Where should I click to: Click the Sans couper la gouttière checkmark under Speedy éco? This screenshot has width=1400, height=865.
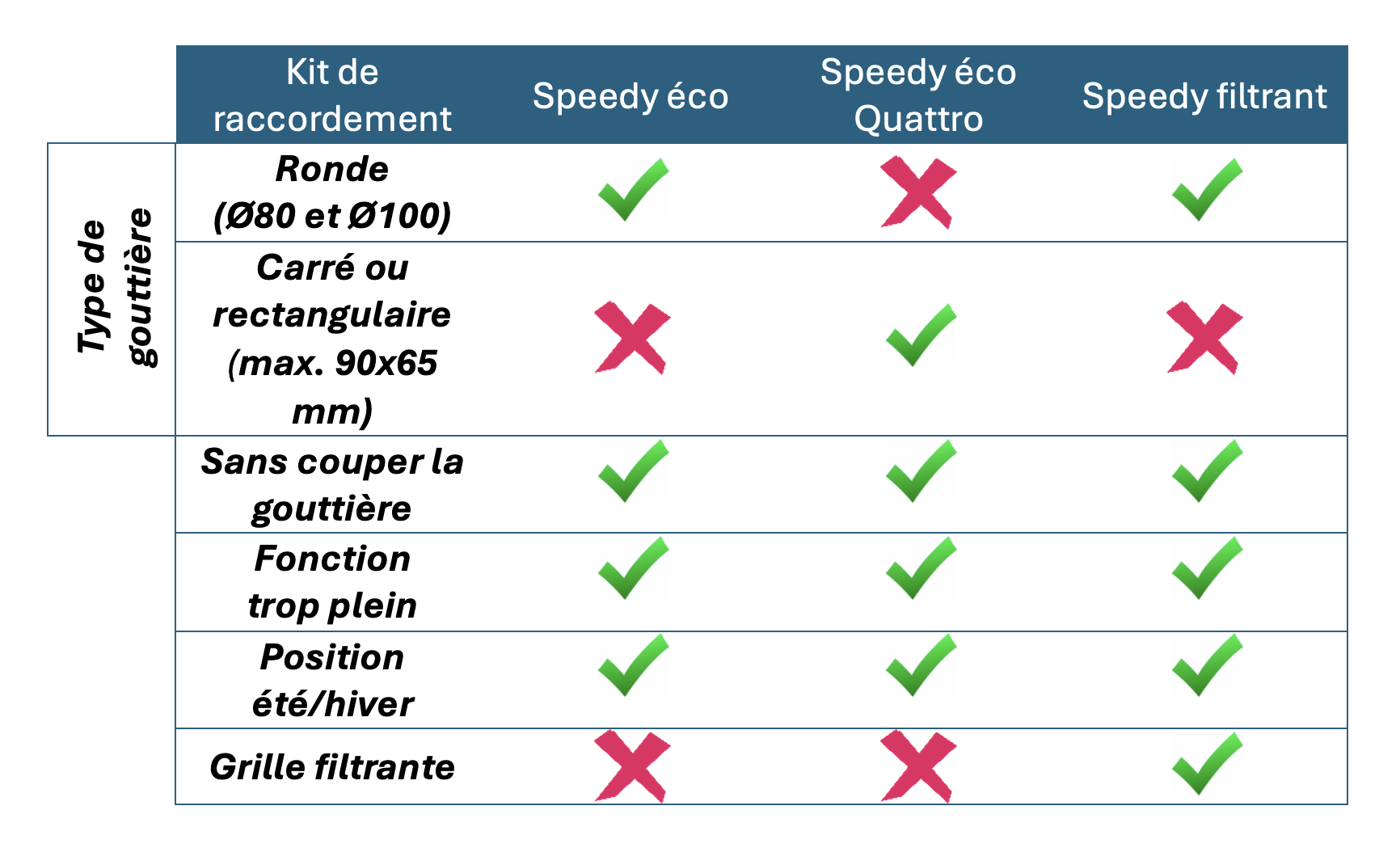[633, 471]
